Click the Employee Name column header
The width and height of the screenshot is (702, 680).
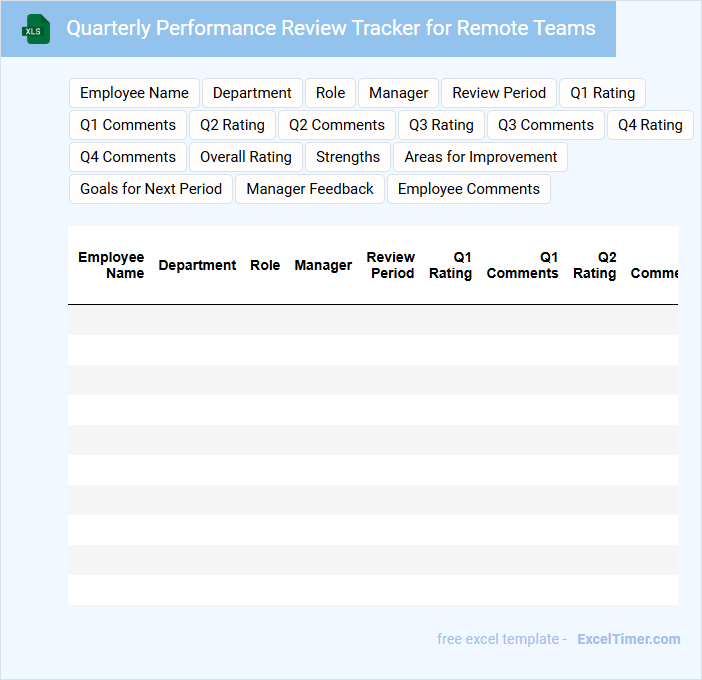click(x=111, y=265)
